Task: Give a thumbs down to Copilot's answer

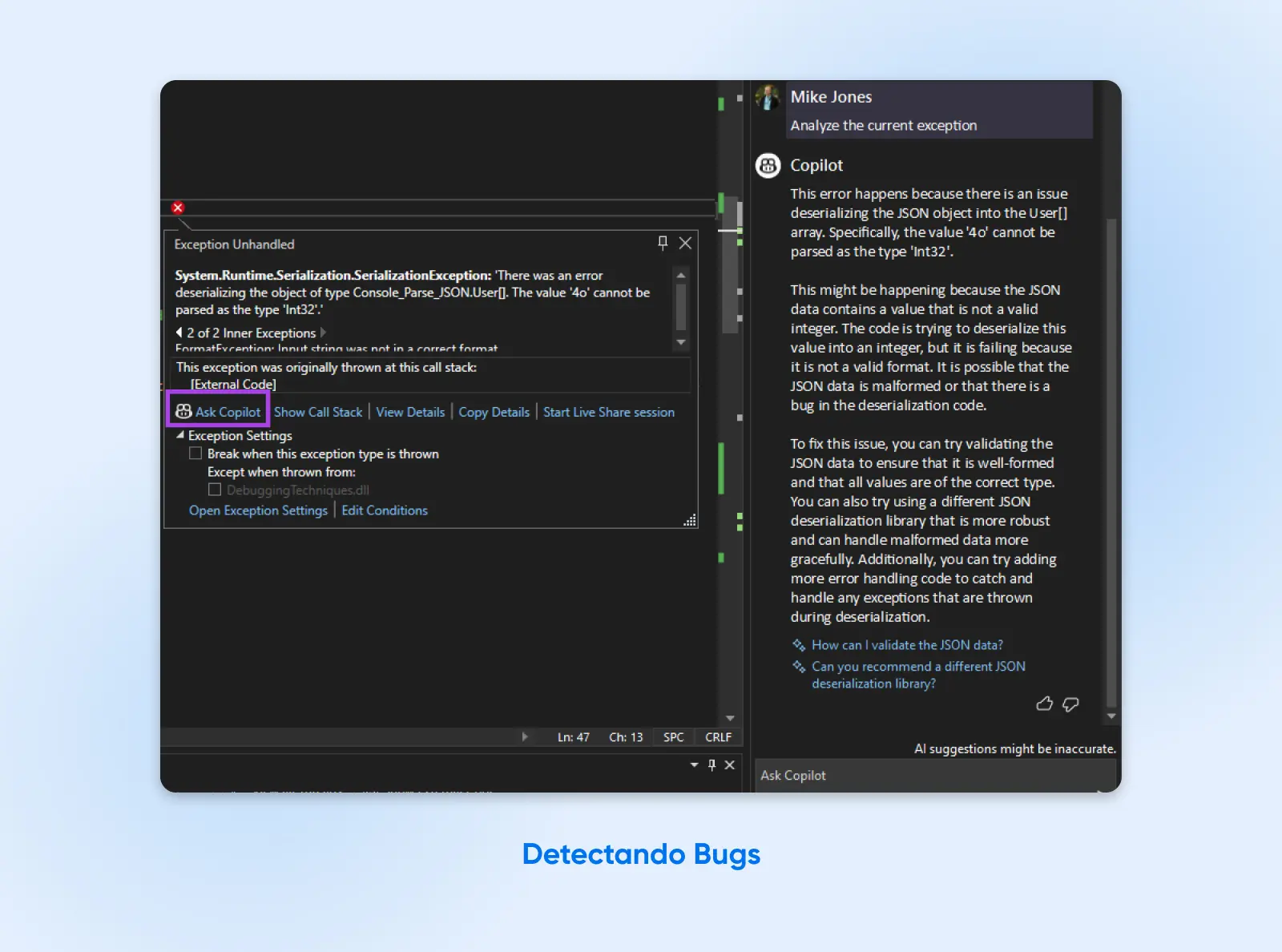Action: point(1070,704)
